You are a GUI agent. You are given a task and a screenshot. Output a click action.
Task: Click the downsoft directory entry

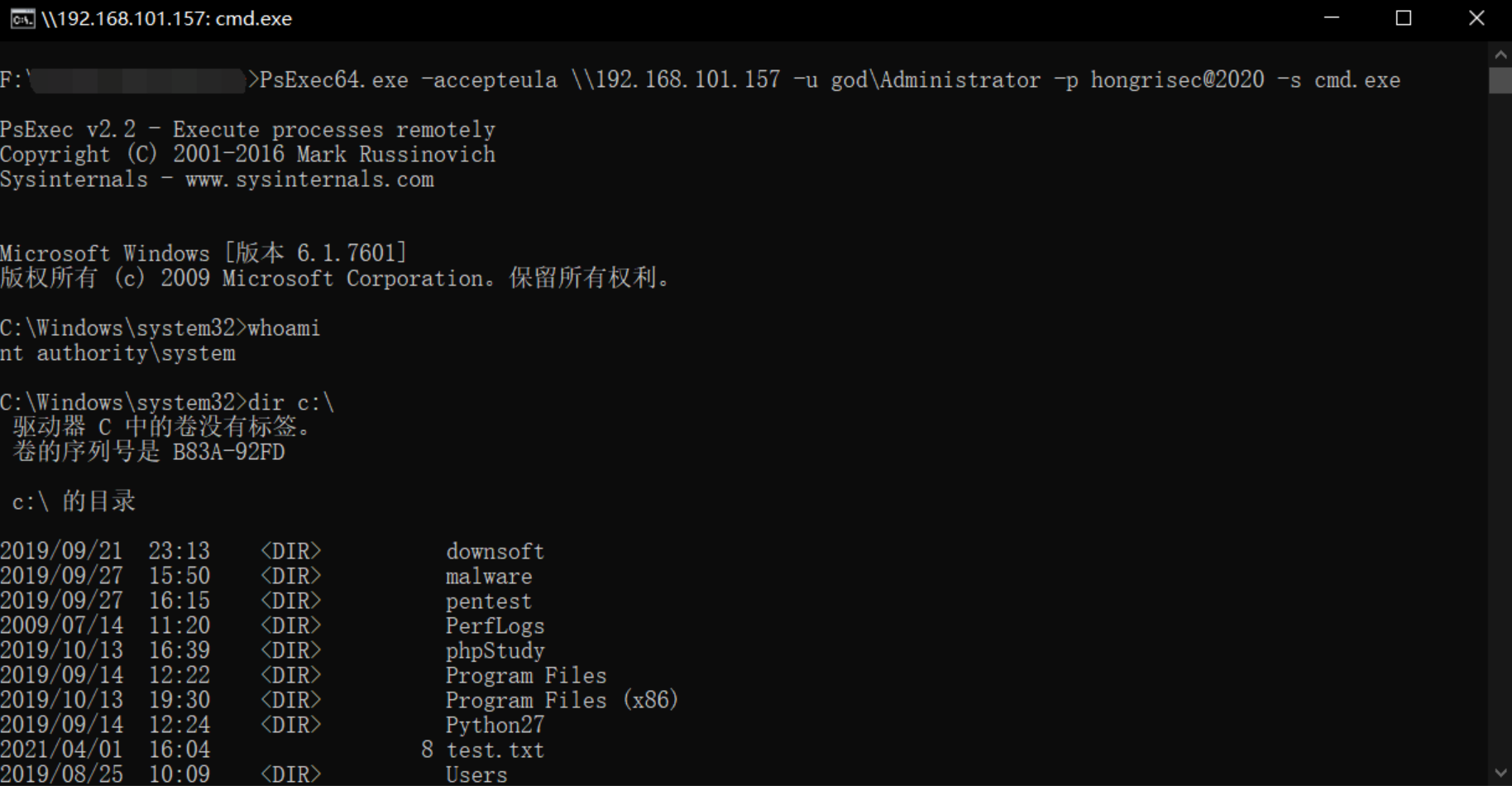495,551
